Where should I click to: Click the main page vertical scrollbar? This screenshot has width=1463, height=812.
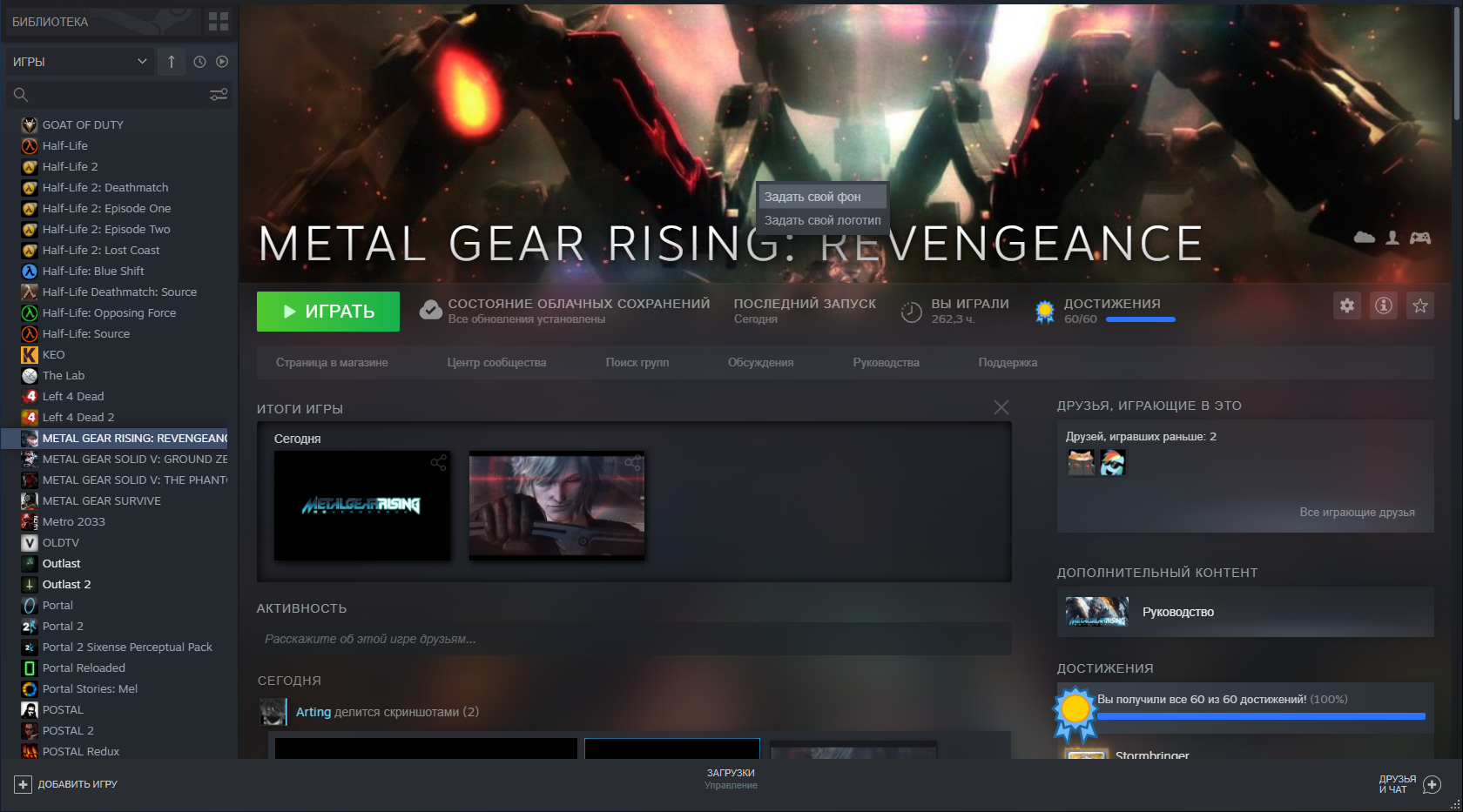(x=1457, y=63)
